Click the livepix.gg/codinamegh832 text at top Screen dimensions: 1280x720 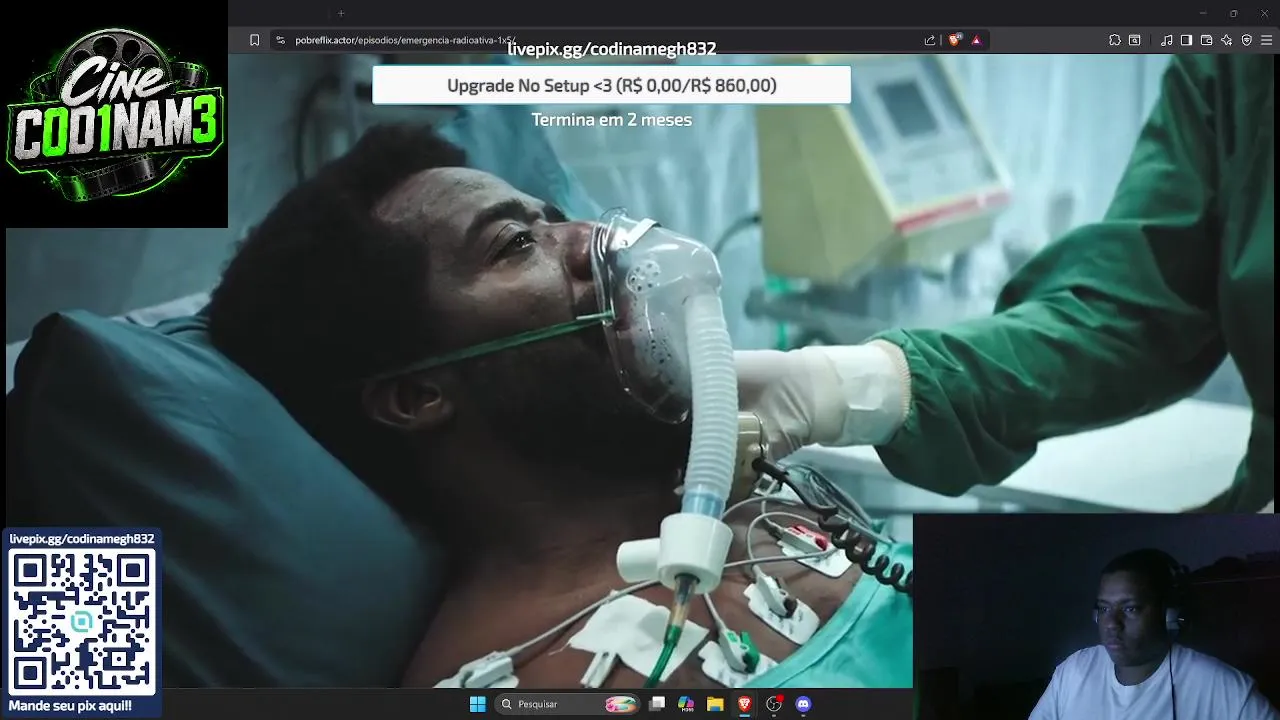pos(611,48)
